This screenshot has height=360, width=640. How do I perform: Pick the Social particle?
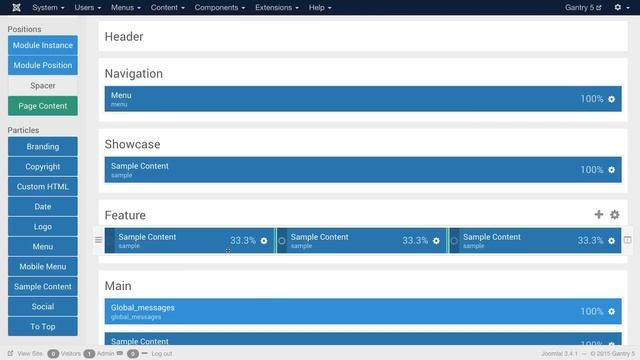pyautogui.click(x=42, y=307)
